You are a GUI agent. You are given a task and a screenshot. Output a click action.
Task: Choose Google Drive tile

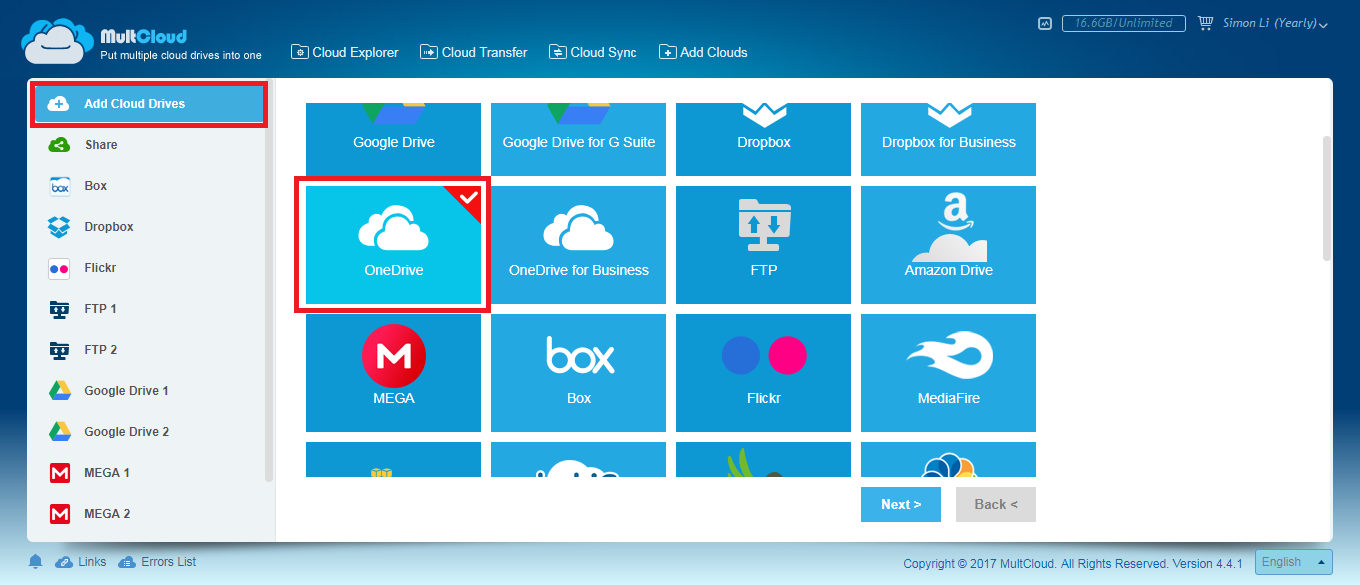[393, 139]
